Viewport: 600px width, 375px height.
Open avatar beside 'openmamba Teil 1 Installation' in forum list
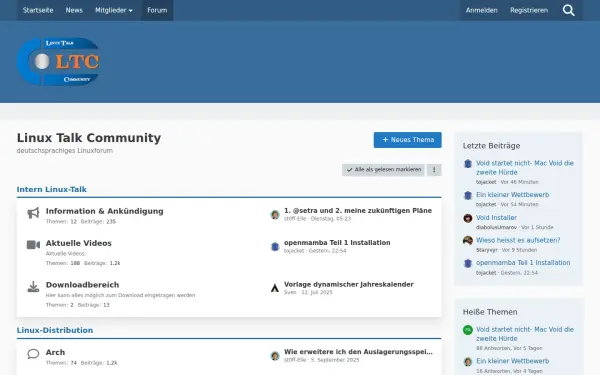(x=275, y=246)
